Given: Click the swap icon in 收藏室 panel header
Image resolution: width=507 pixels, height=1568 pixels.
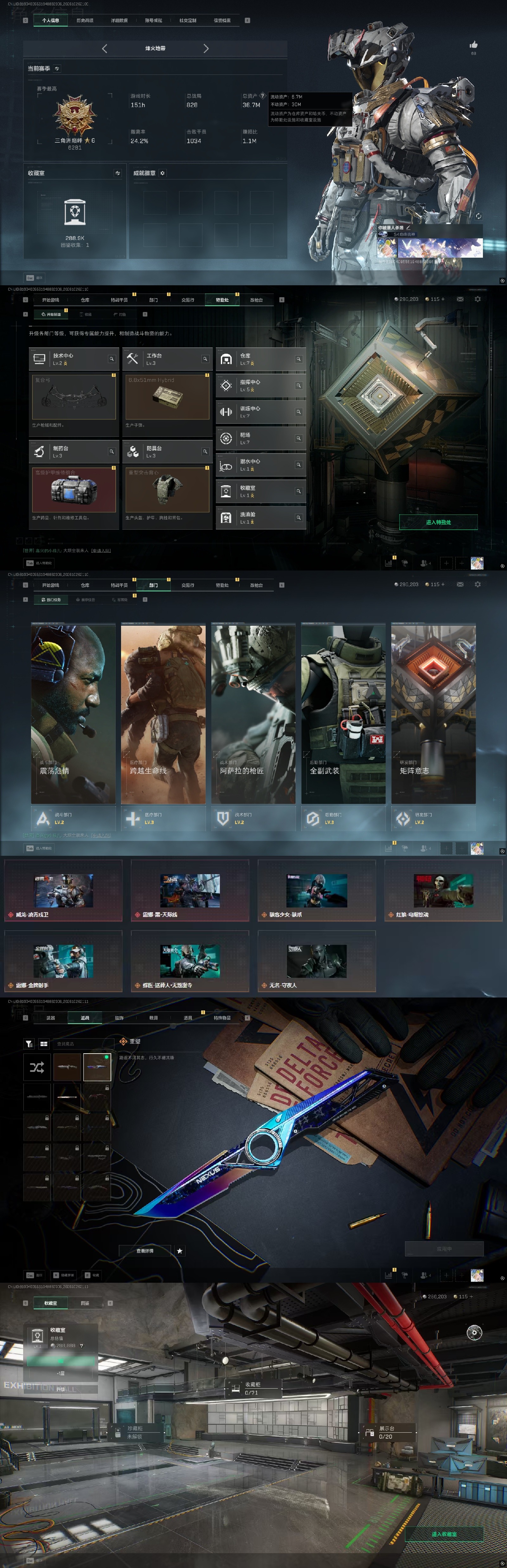Looking at the screenshot, I should point(118,173).
